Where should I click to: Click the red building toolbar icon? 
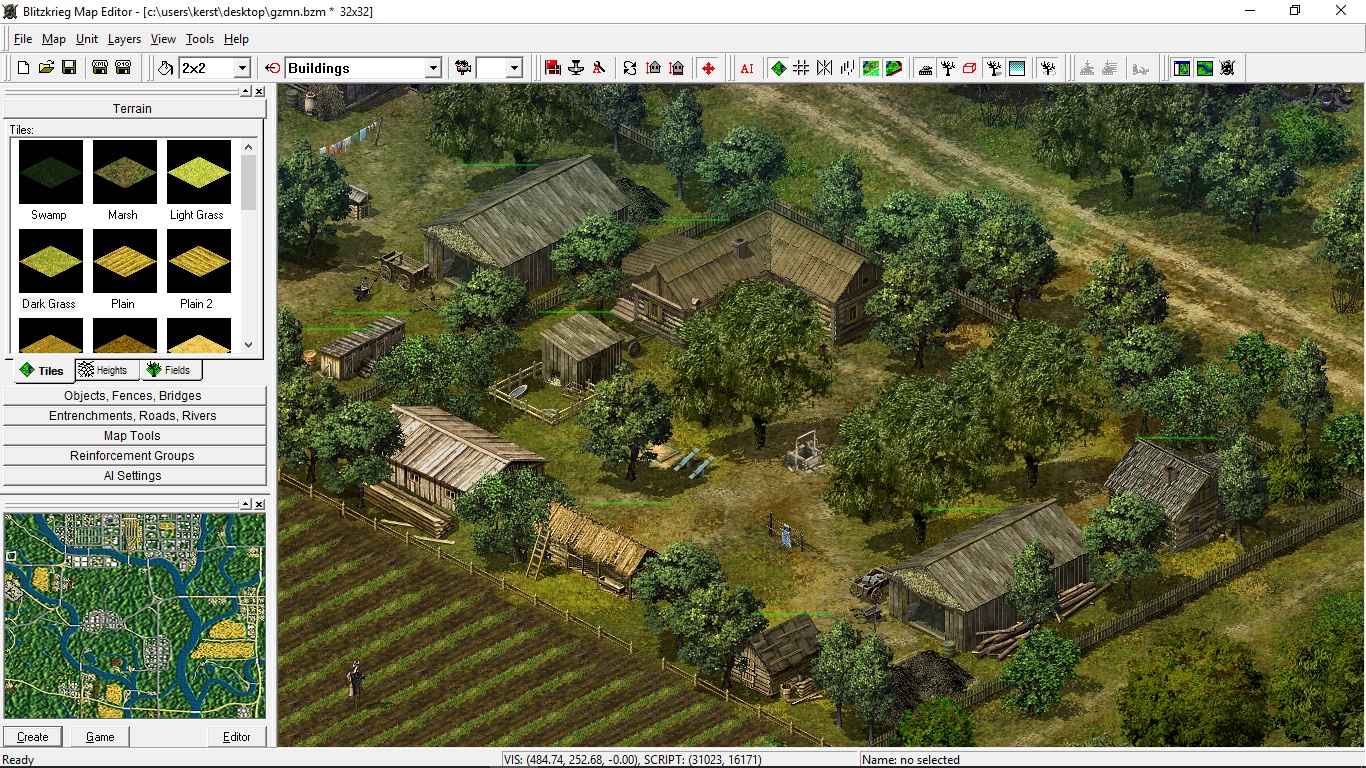[553, 68]
